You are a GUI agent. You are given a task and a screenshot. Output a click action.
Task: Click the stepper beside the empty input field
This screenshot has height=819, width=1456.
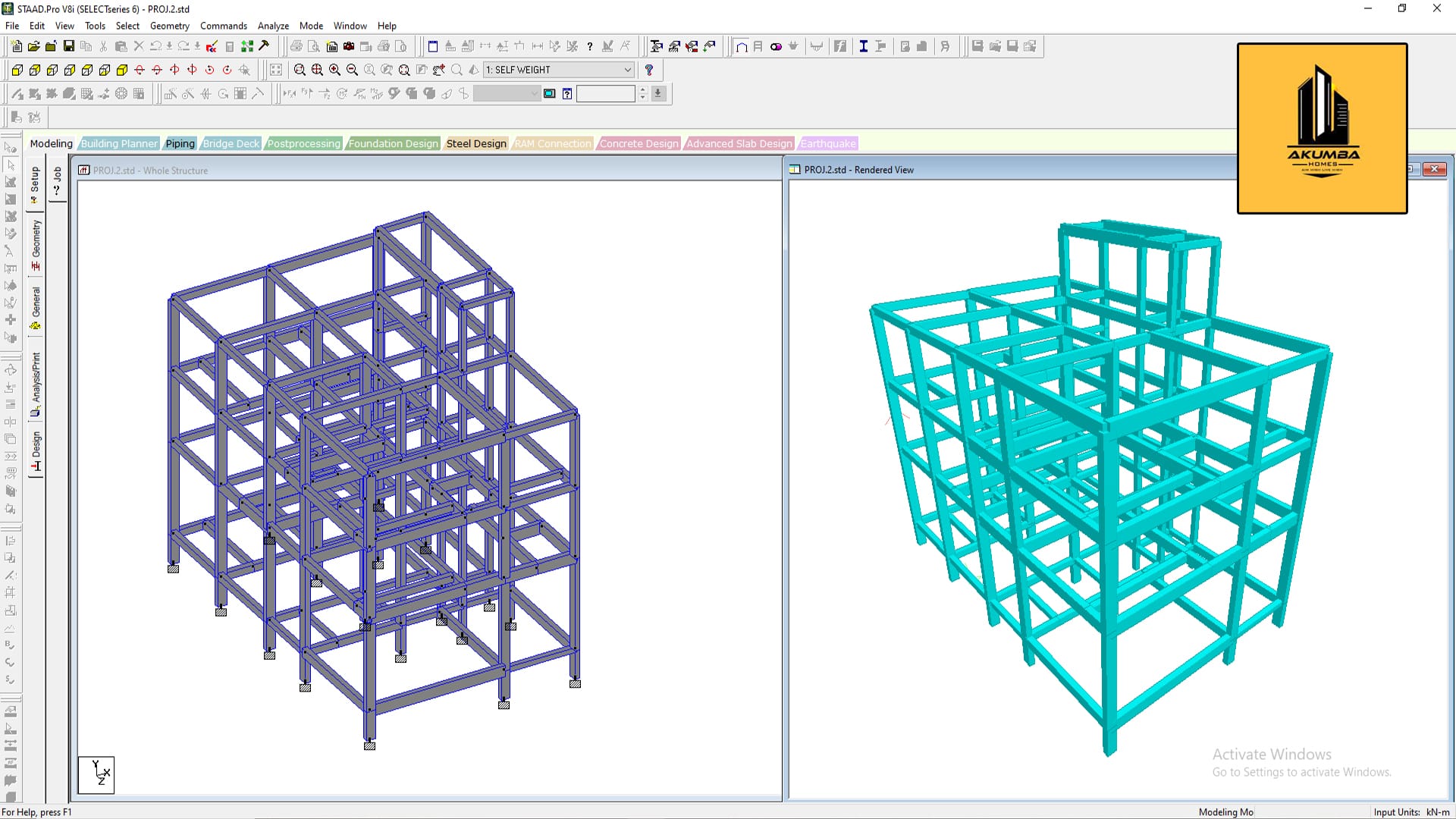click(642, 93)
